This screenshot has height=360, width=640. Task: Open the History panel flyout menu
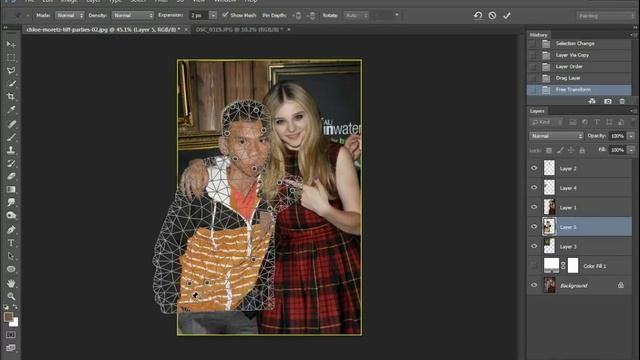[x=633, y=35]
